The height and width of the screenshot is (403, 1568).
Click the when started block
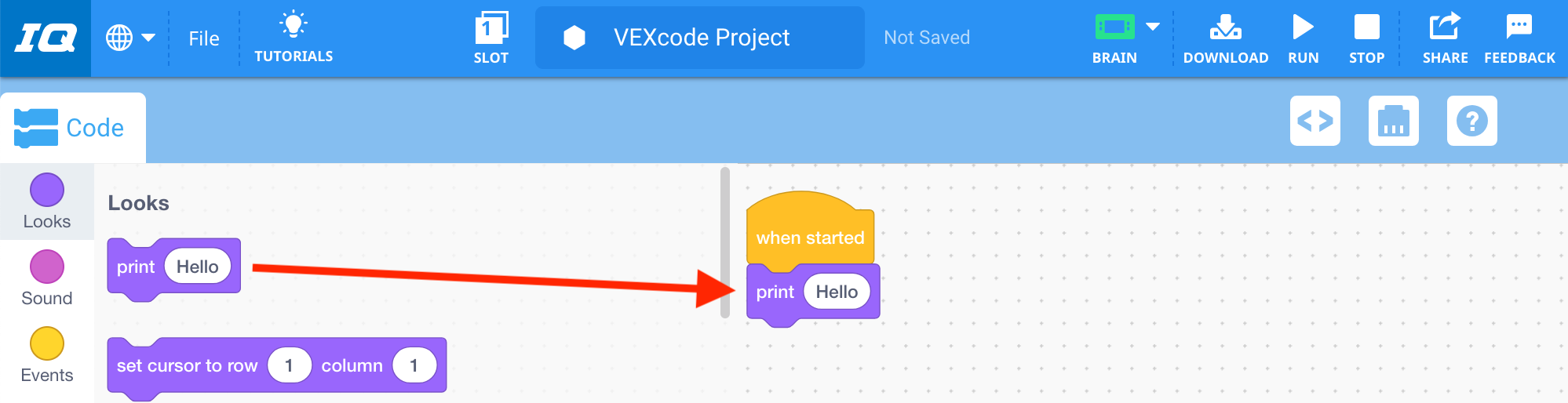pyautogui.click(x=809, y=237)
